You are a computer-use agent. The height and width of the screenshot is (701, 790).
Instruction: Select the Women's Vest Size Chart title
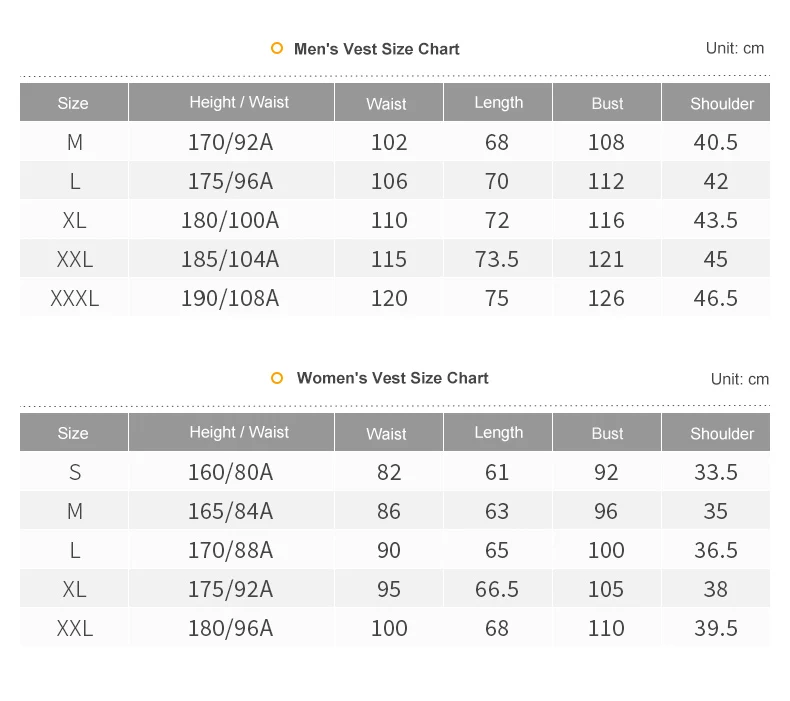click(x=392, y=378)
